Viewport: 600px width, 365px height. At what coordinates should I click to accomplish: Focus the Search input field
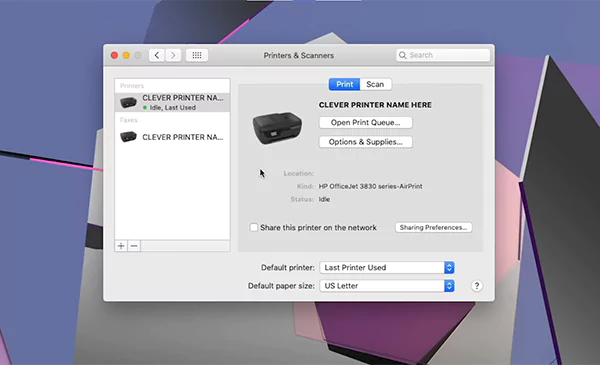coord(443,55)
